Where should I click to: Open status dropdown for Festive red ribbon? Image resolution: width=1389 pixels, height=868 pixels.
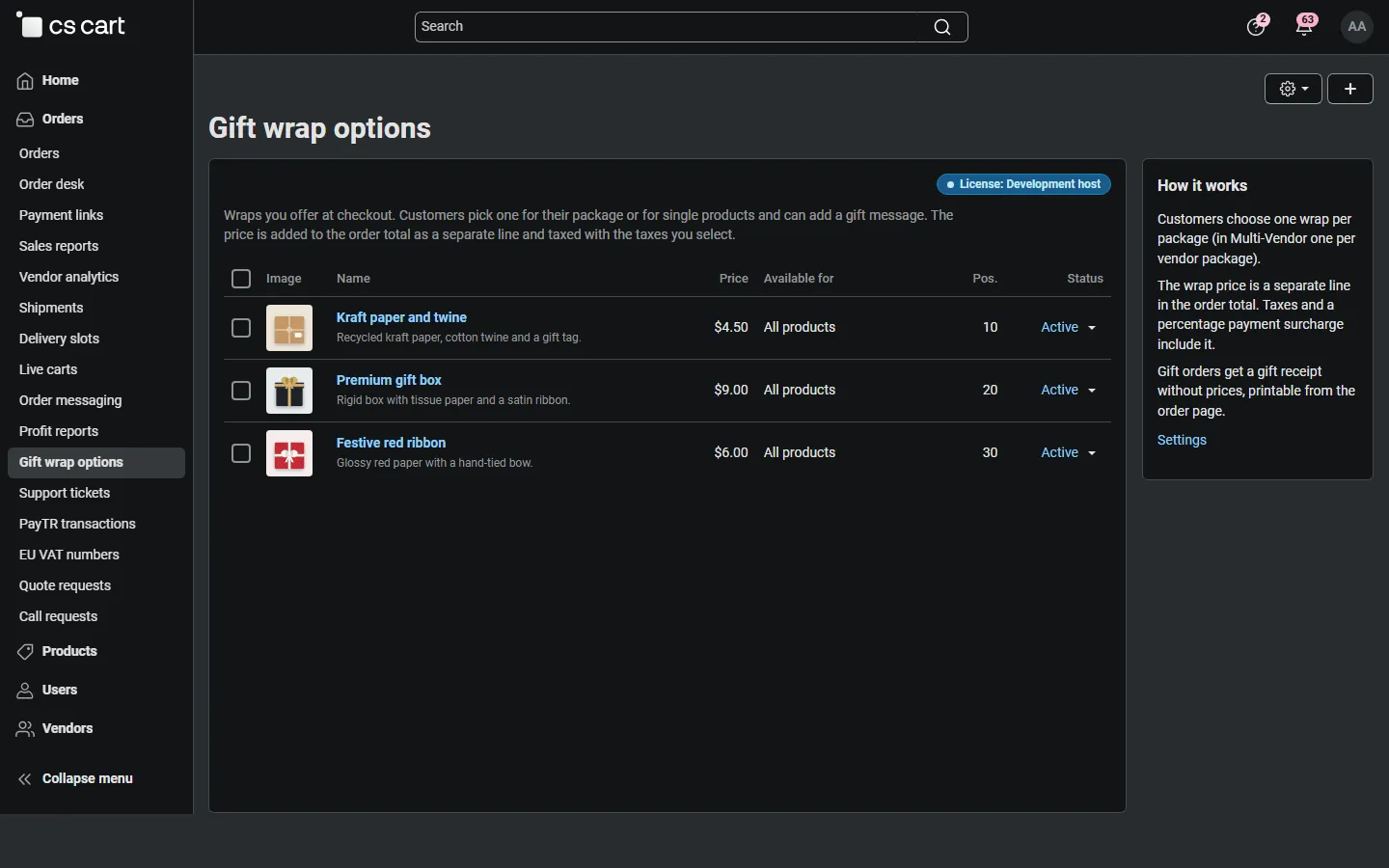tap(1069, 453)
